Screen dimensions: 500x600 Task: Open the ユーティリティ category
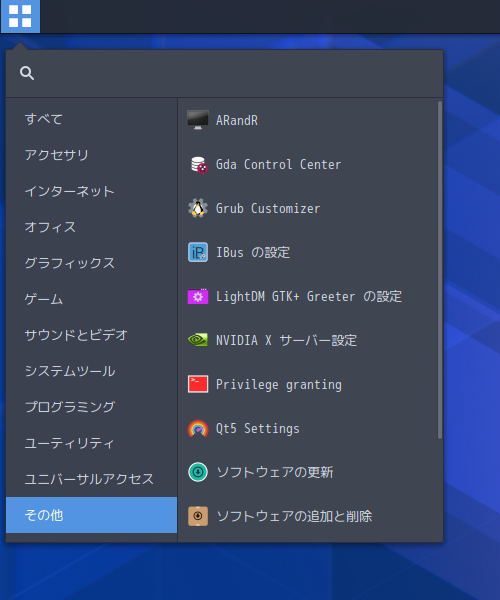coord(91,443)
